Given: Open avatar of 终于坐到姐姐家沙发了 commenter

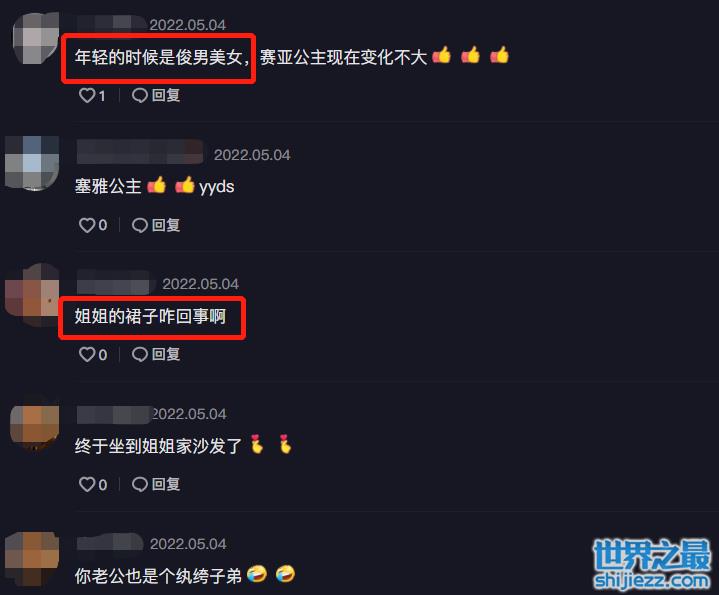Looking at the screenshot, I should point(35,424).
